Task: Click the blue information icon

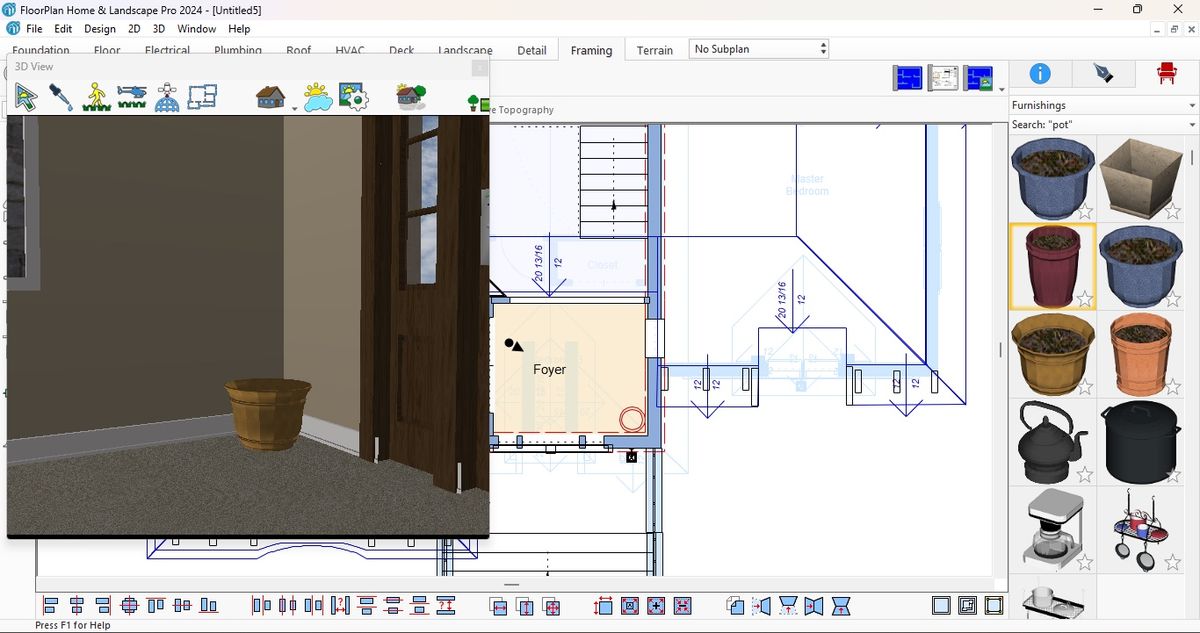Action: click(x=1038, y=74)
